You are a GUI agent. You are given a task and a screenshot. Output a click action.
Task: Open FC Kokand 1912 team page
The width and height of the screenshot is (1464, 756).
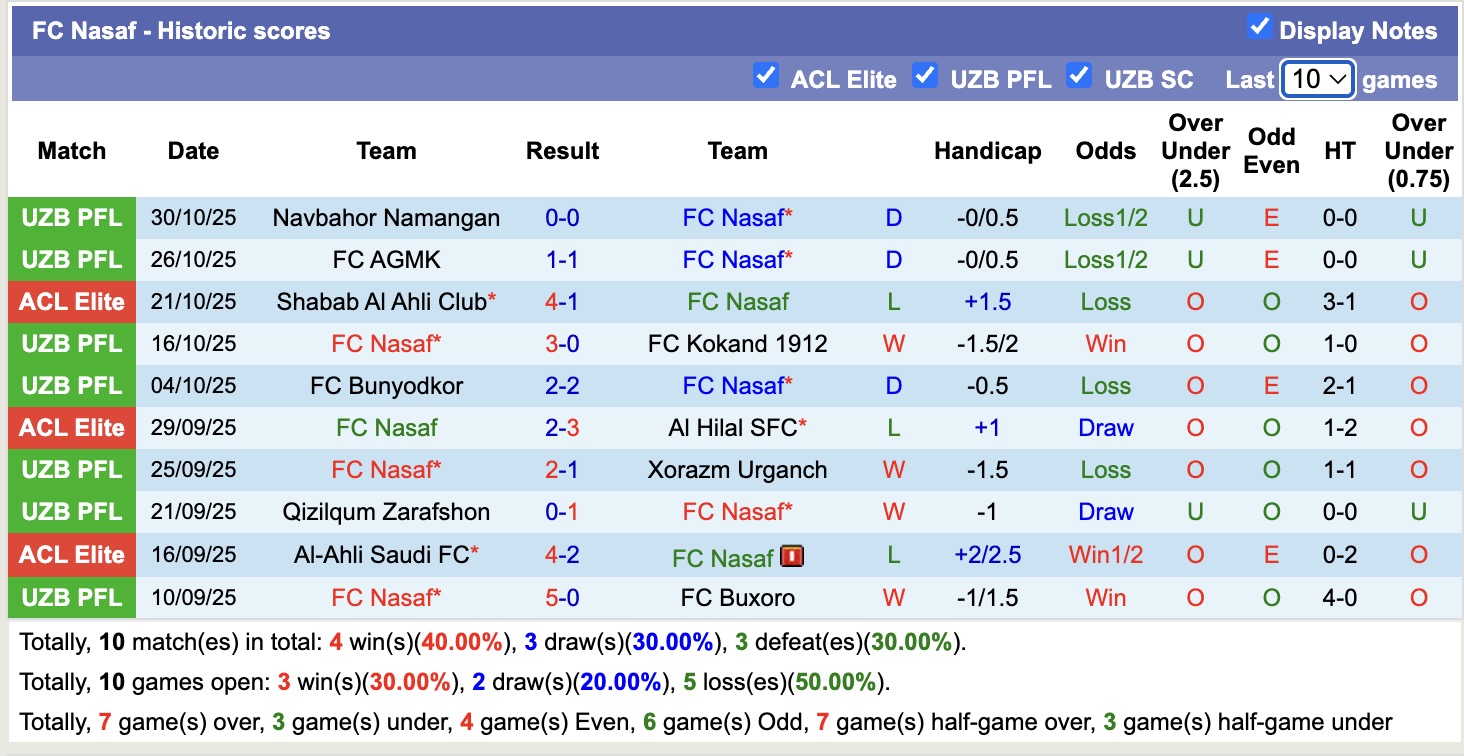coord(737,344)
